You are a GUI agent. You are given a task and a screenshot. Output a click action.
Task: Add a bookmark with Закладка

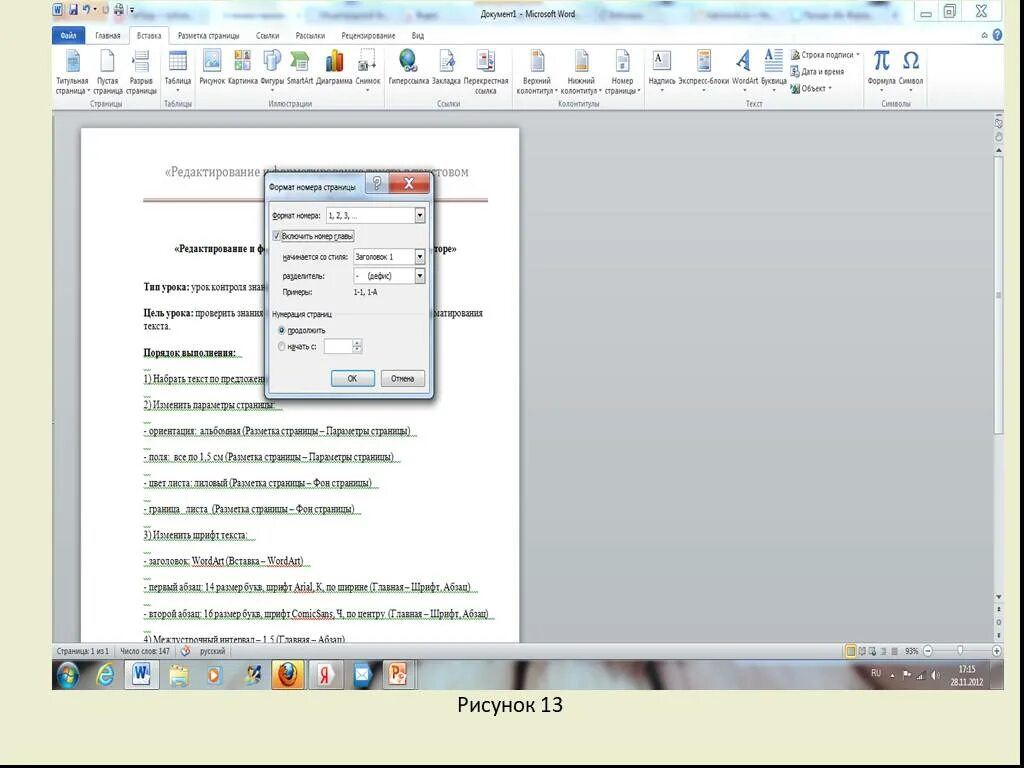[x=447, y=67]
